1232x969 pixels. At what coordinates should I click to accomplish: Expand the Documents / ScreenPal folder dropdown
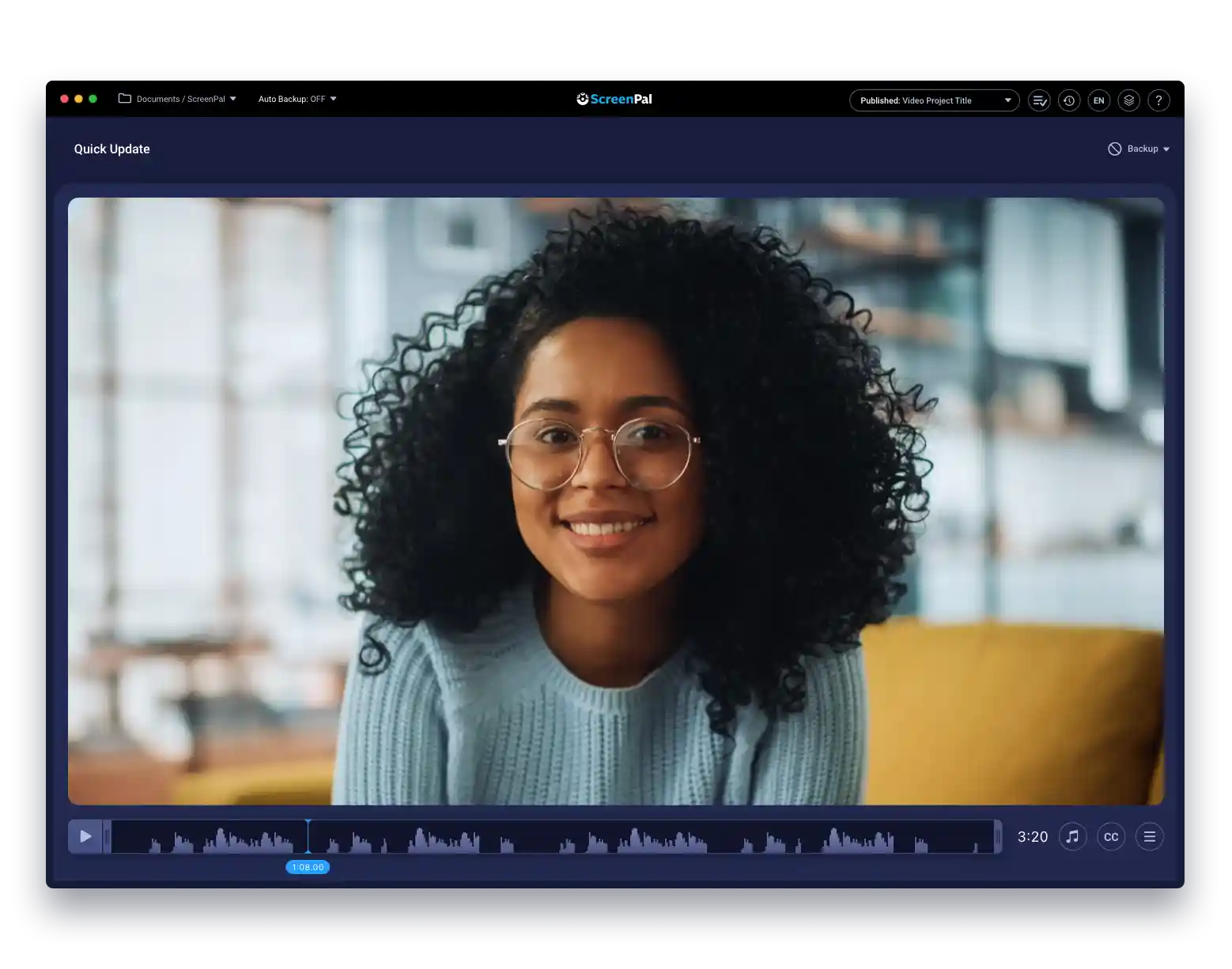(232, 99)
